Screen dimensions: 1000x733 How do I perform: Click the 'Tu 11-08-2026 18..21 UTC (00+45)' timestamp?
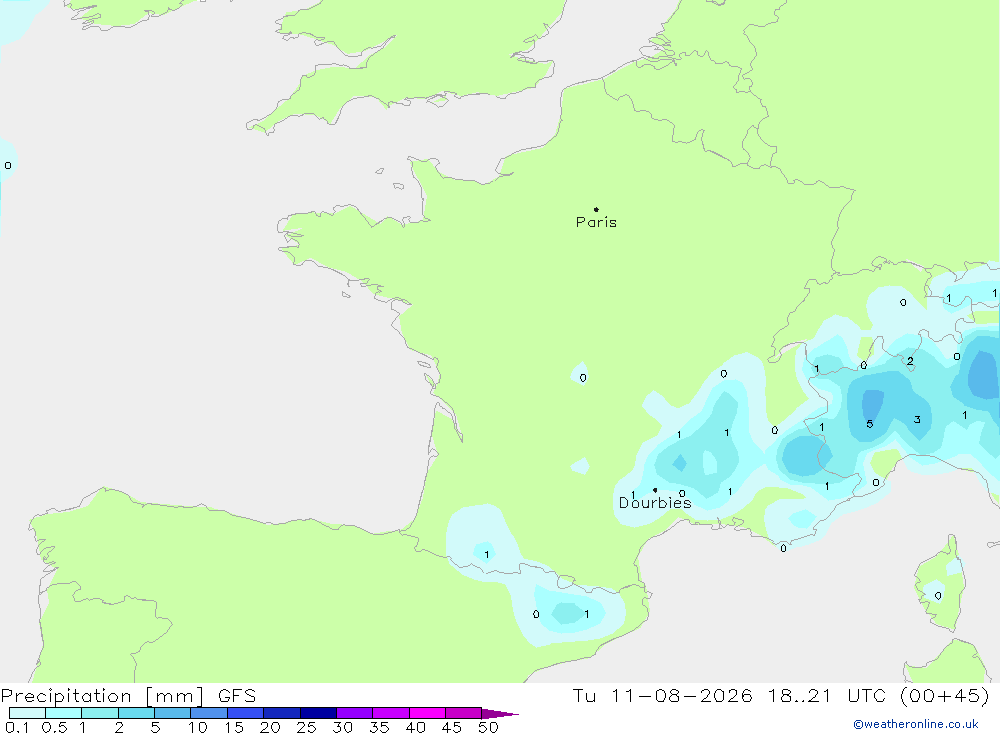click(x=781, y=695)
